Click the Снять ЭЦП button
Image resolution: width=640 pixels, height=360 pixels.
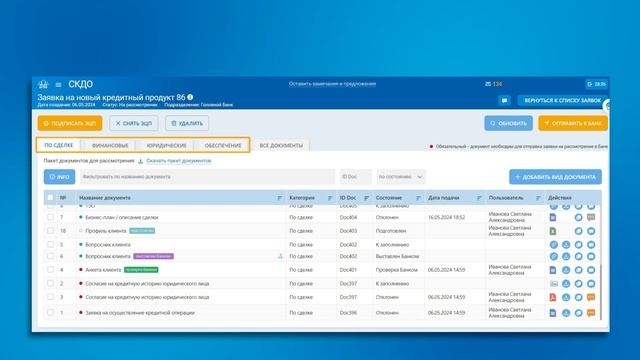coord(133,123)
